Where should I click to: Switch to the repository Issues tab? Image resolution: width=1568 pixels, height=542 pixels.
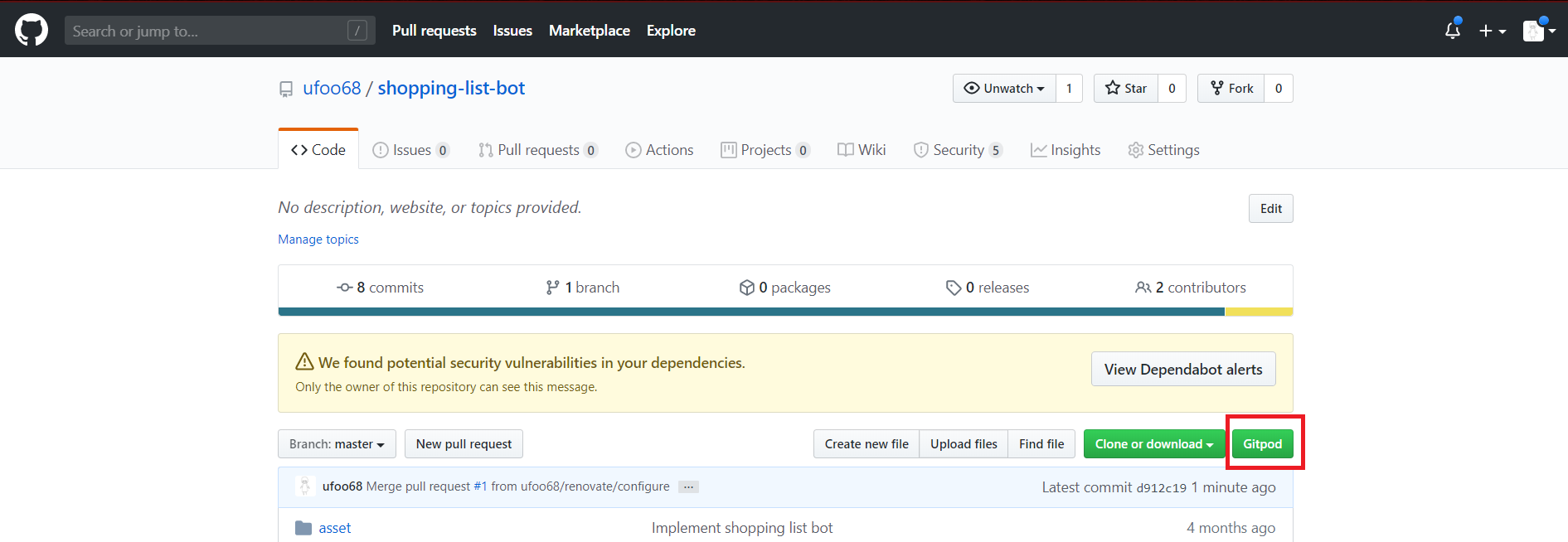[x=410, y=150]
